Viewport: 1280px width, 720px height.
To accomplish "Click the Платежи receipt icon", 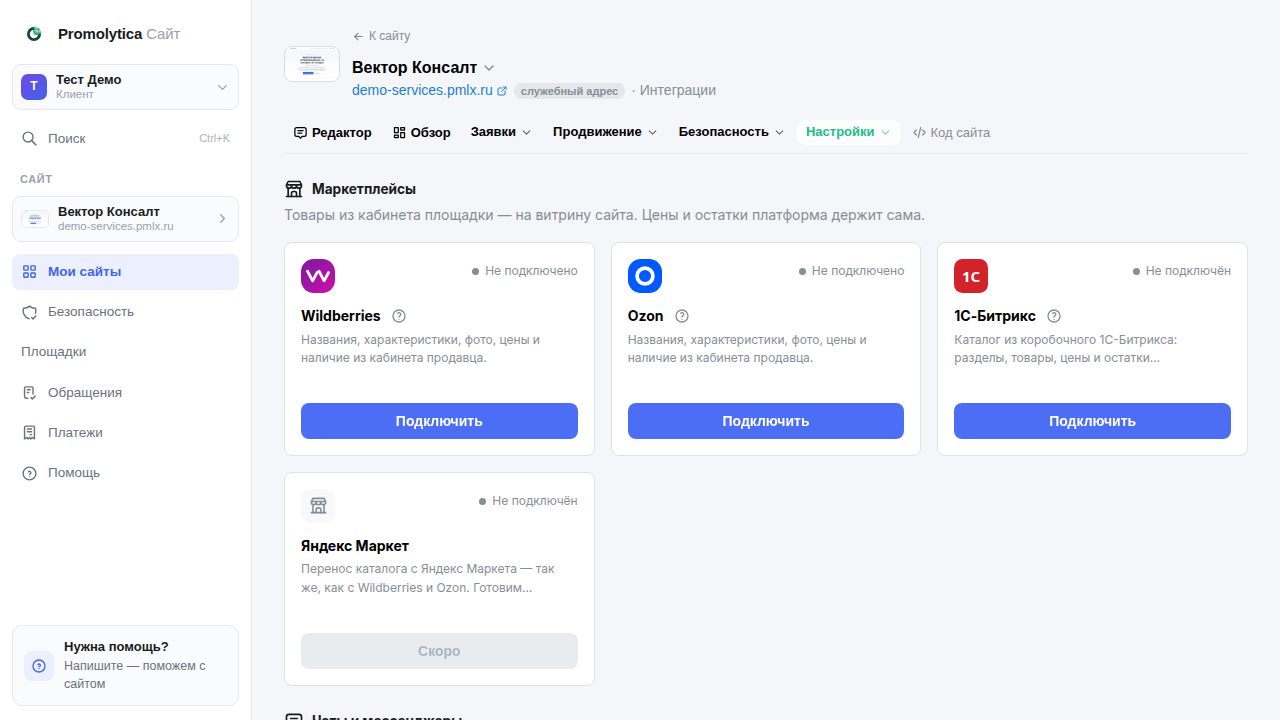I will [x=29, y=433].
